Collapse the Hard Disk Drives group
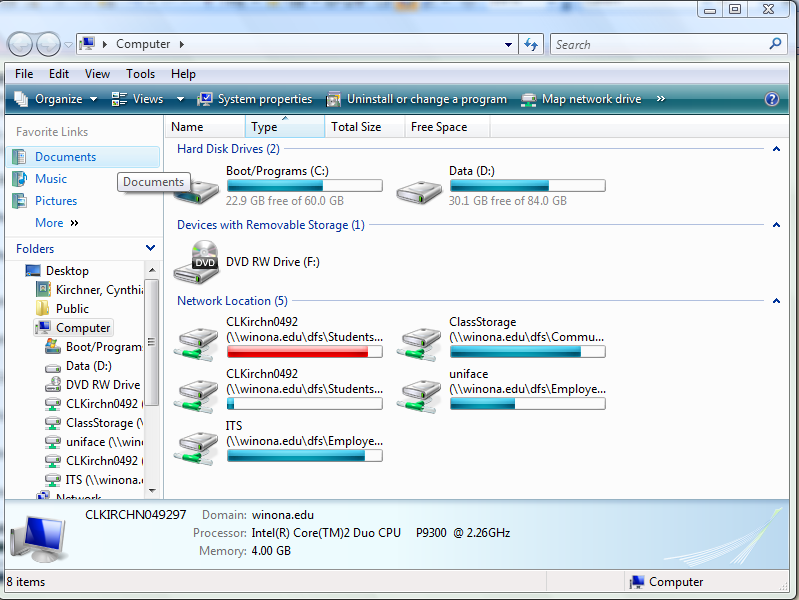This screenshot has height=600, width=799. coord(776,149)
